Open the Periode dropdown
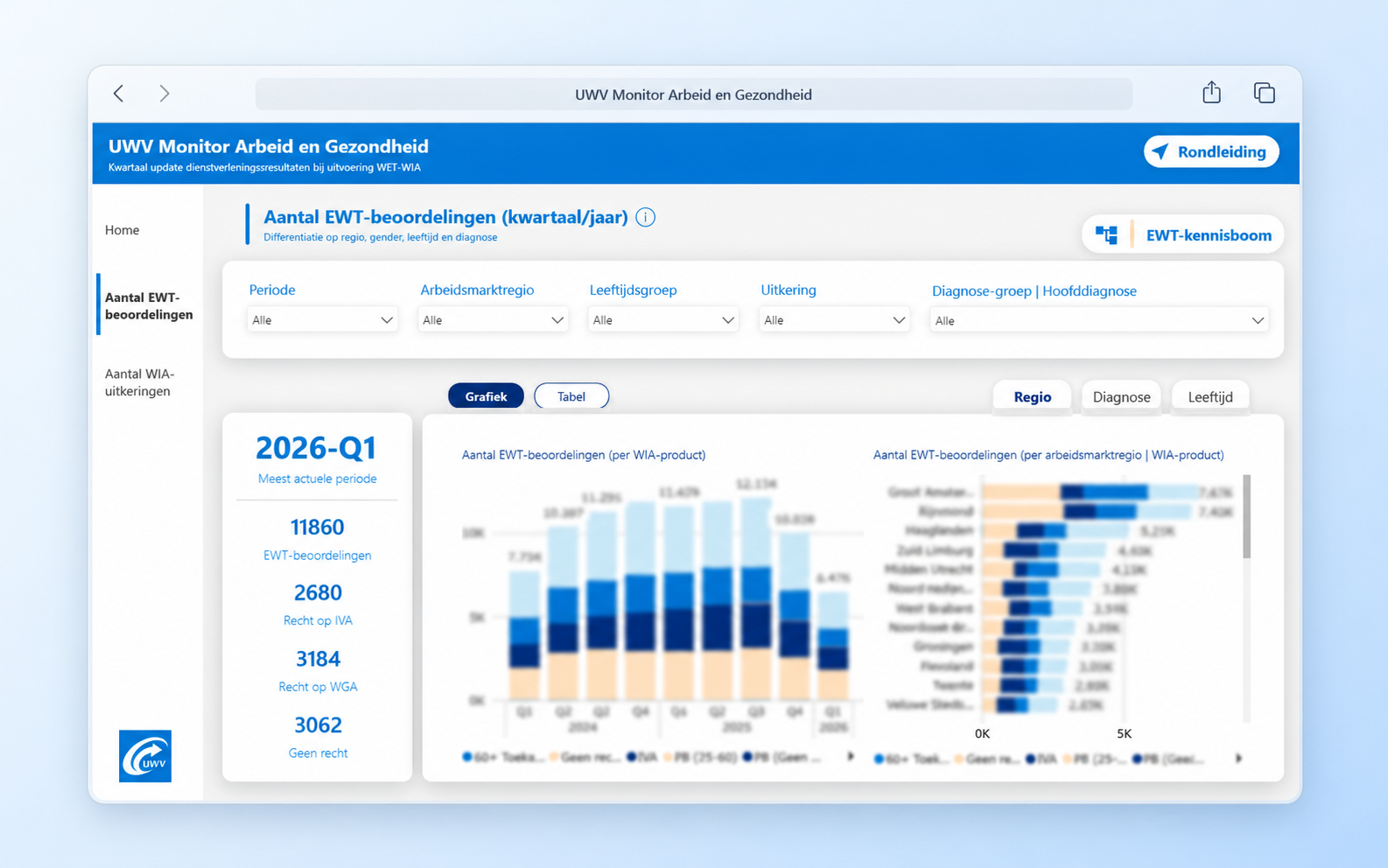1388x868 pixels. click(322, 320)
